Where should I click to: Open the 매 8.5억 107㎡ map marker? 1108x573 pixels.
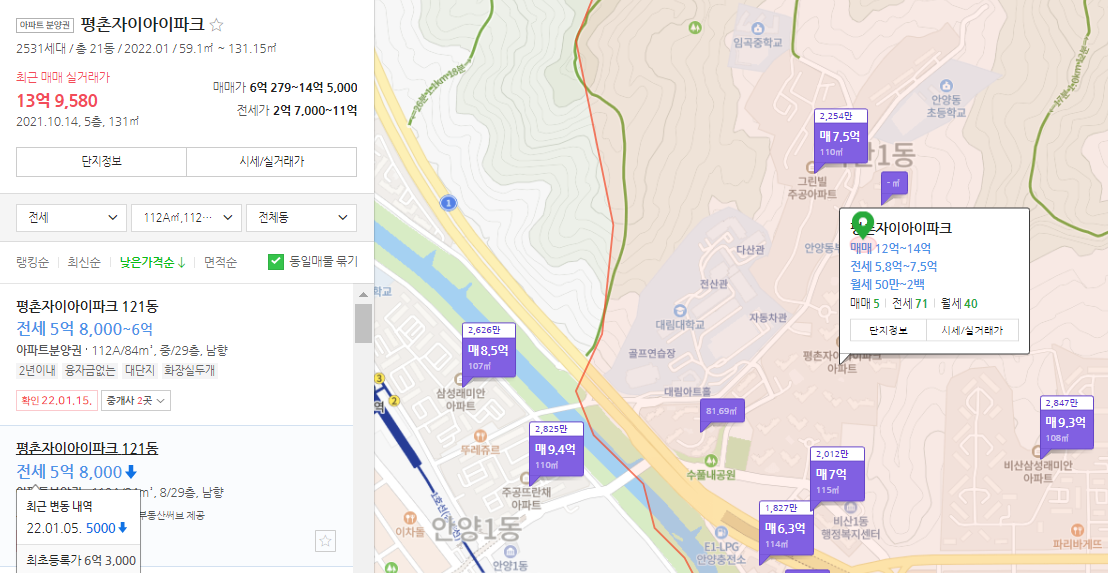pos(489,353)
